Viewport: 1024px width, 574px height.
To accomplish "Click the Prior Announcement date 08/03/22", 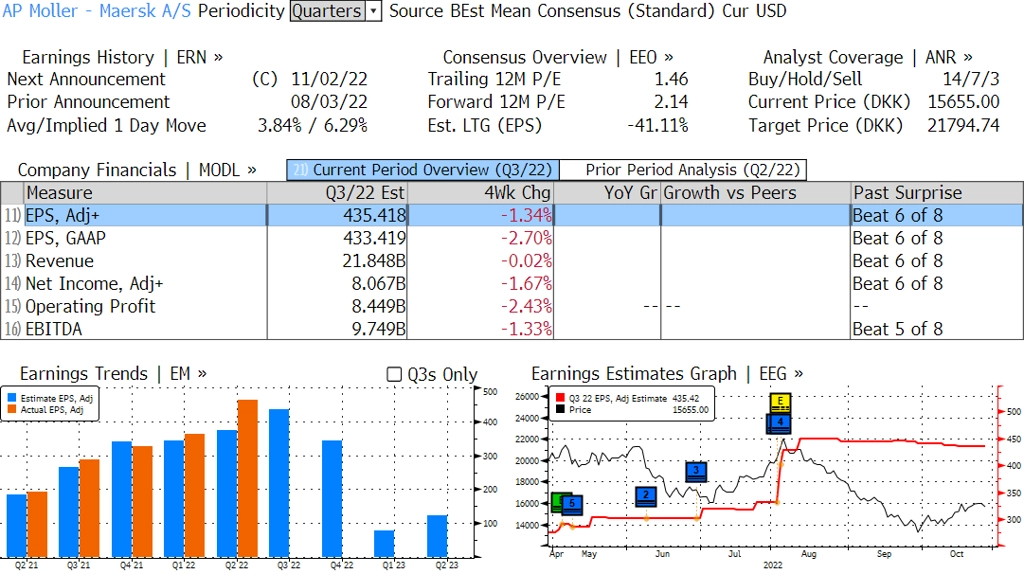I will [x=329, y=102].
